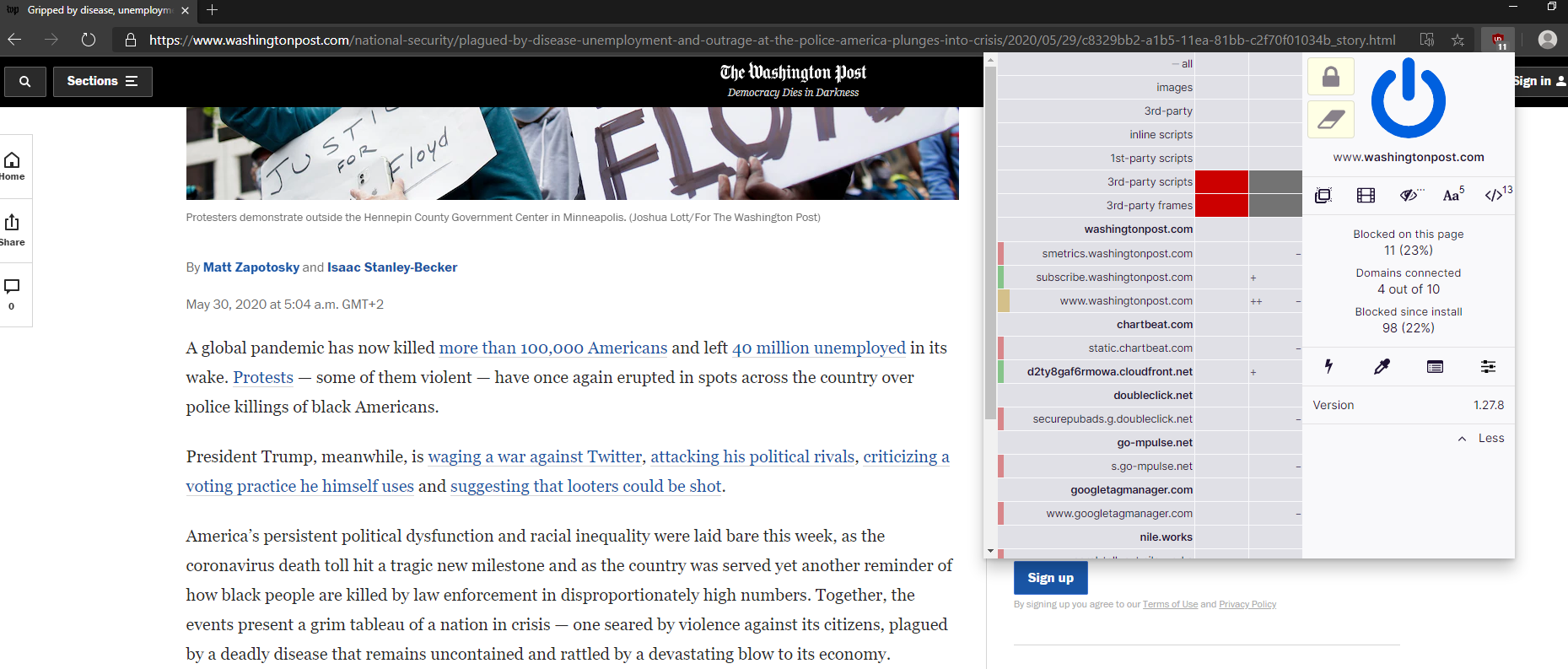
Task: Close the 'Gripped by disease' tab
Action: [186, 10]
